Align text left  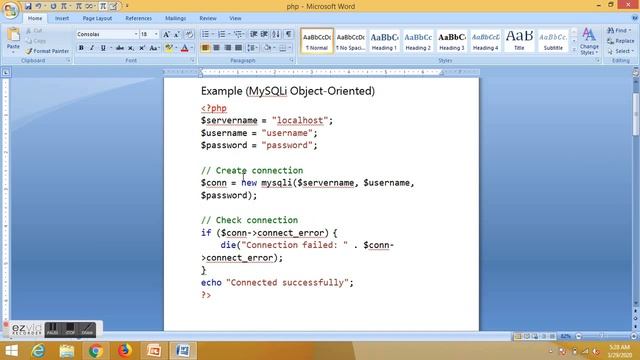(x=205, y=48)
